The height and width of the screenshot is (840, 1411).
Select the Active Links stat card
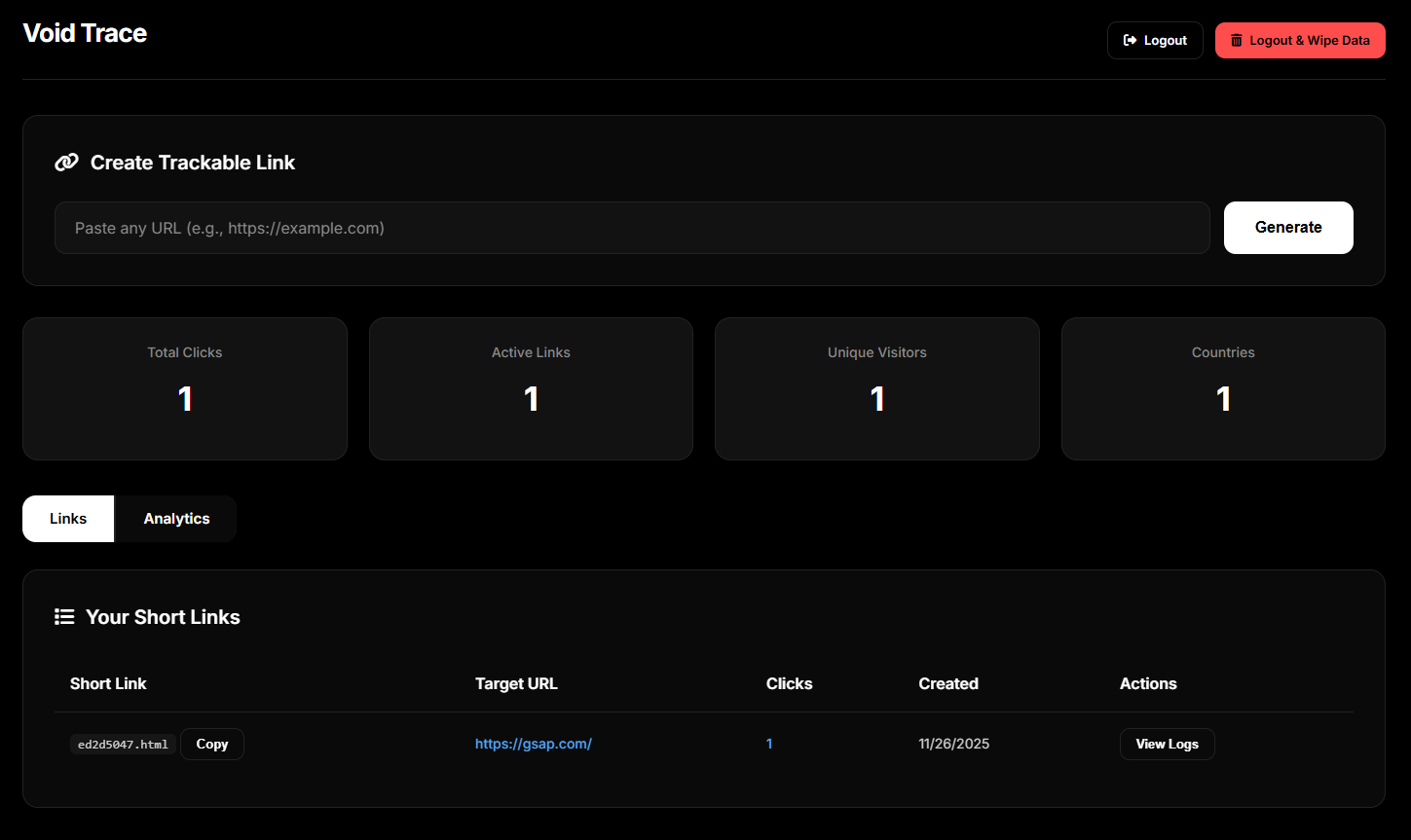(531, 388)
